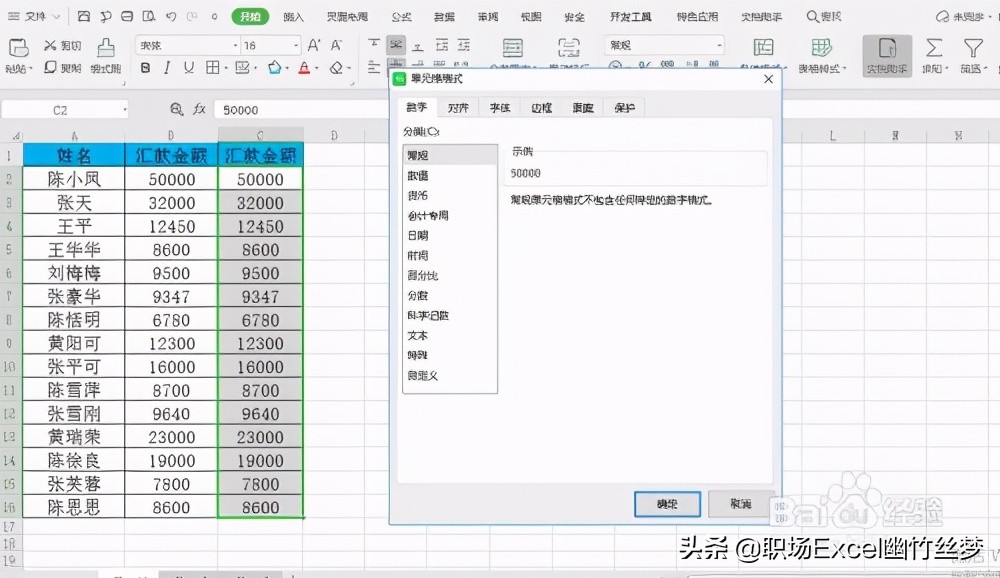Click the font color icon
The height and width of the screenshot is (578, 1000).
(x=306, y=69)
